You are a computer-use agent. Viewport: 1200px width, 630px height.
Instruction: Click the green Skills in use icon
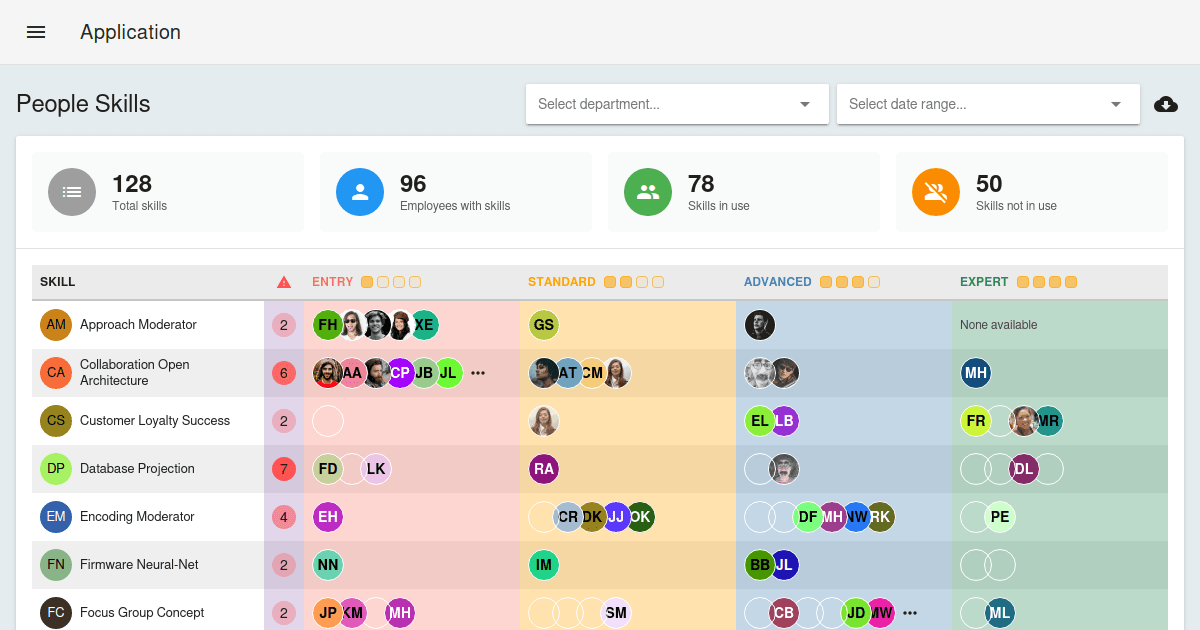pos(647,192)
